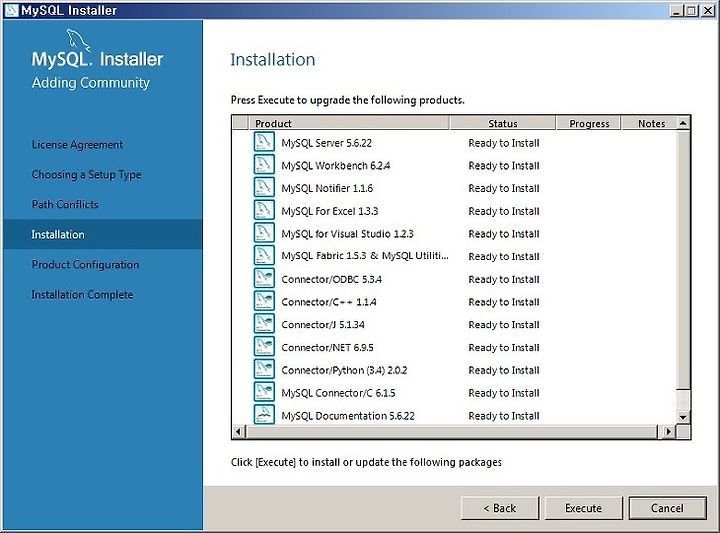Click the horizontal scrollbar thumb
The width and height of the screenshot is (720, 533).
coord(452,432)
